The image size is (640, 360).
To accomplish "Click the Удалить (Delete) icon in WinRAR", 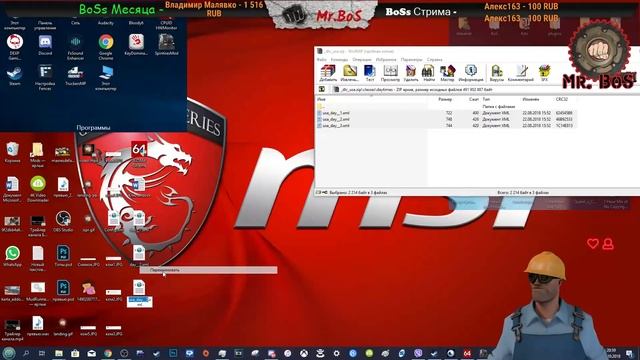I will [411, 73].
